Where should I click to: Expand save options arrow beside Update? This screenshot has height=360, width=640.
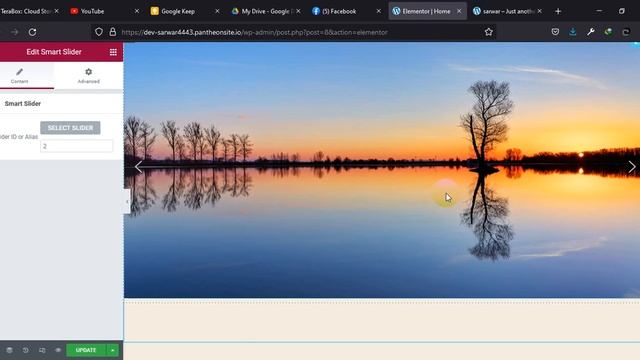(x=113, y=350)
